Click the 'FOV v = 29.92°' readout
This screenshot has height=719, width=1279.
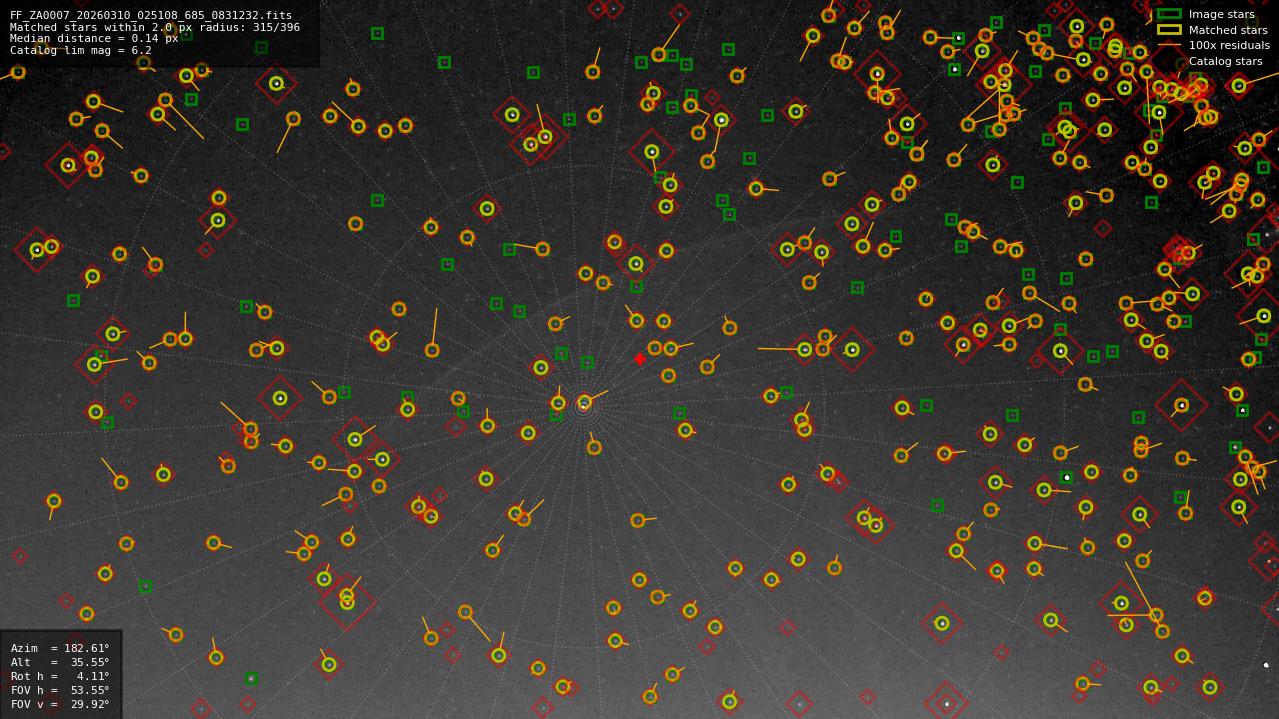(x=60, y=704)
